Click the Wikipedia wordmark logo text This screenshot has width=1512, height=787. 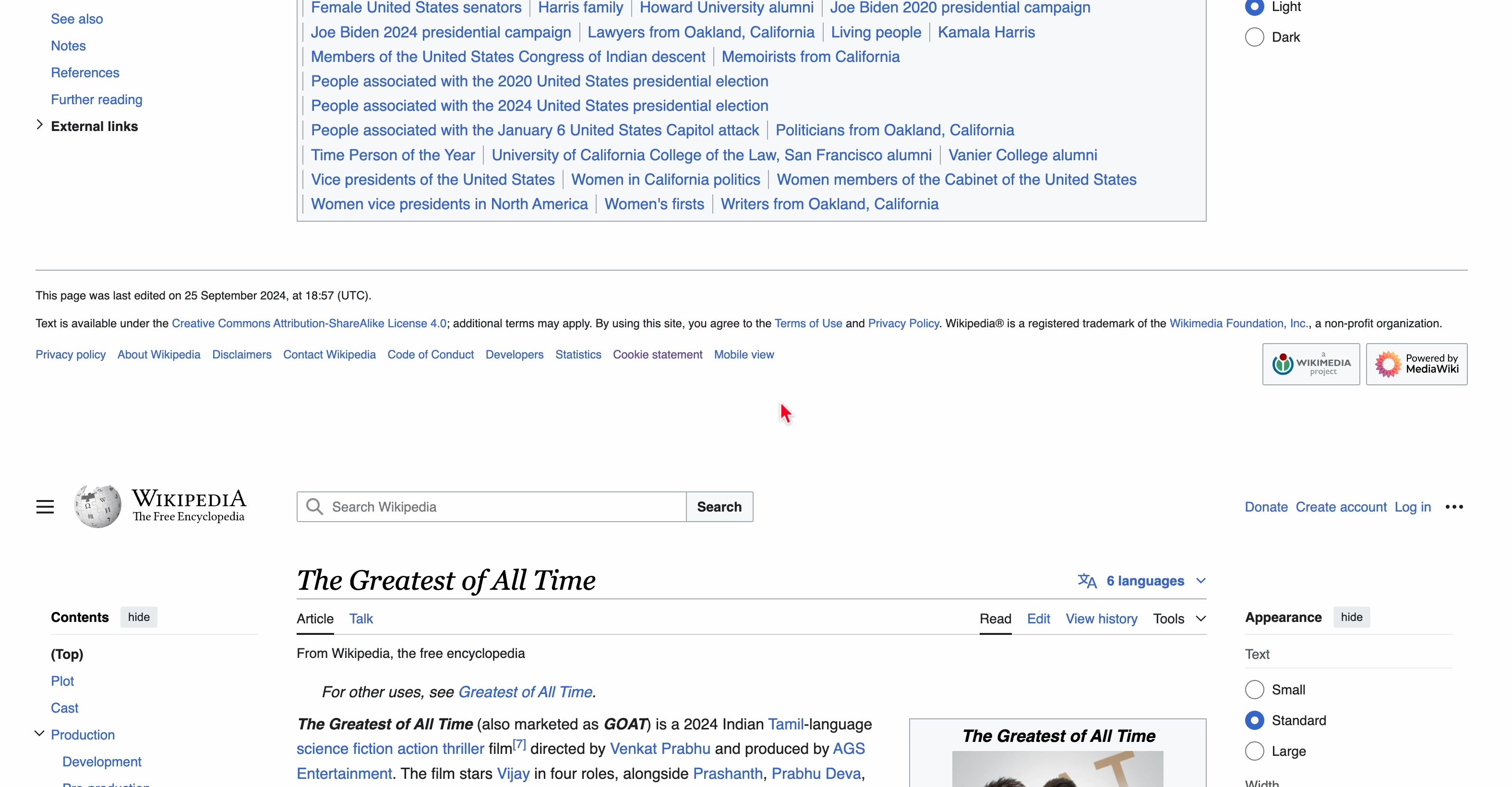189,505
